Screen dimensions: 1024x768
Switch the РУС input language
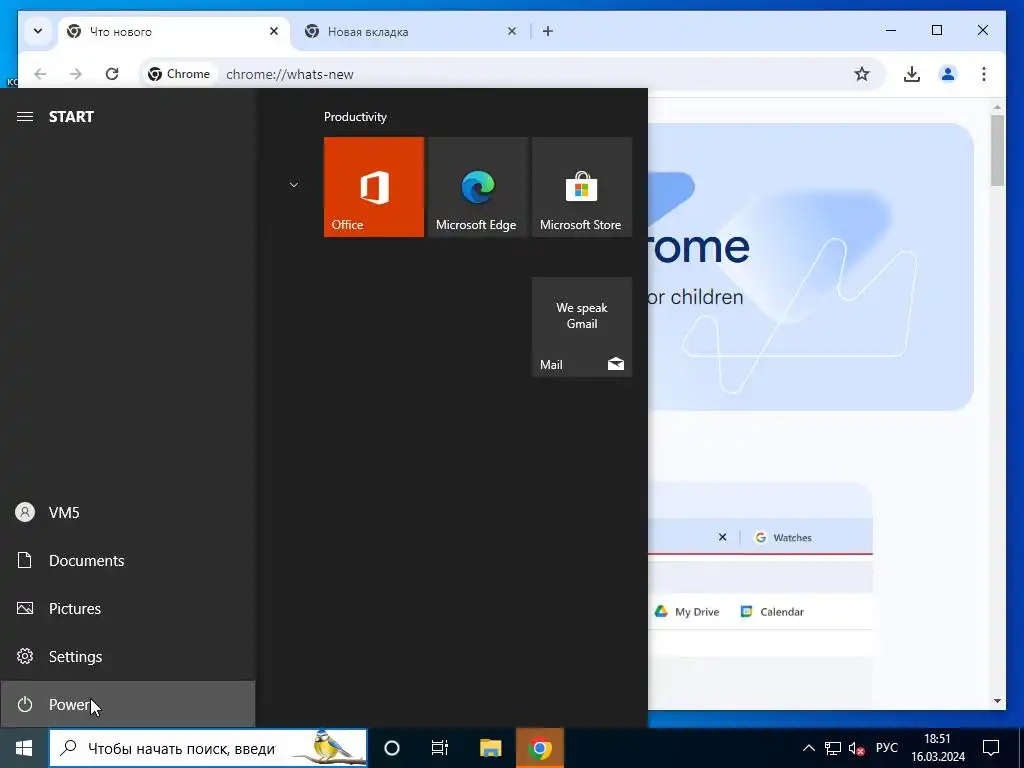[x=886, y=748]
